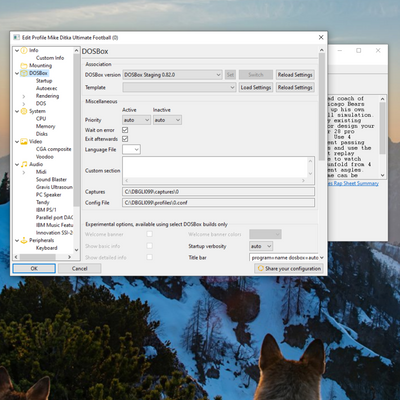This screenshot has height=400, width=400.
Task: Click Reload Settings beside DOSBox version
Action: coord(295,75)
